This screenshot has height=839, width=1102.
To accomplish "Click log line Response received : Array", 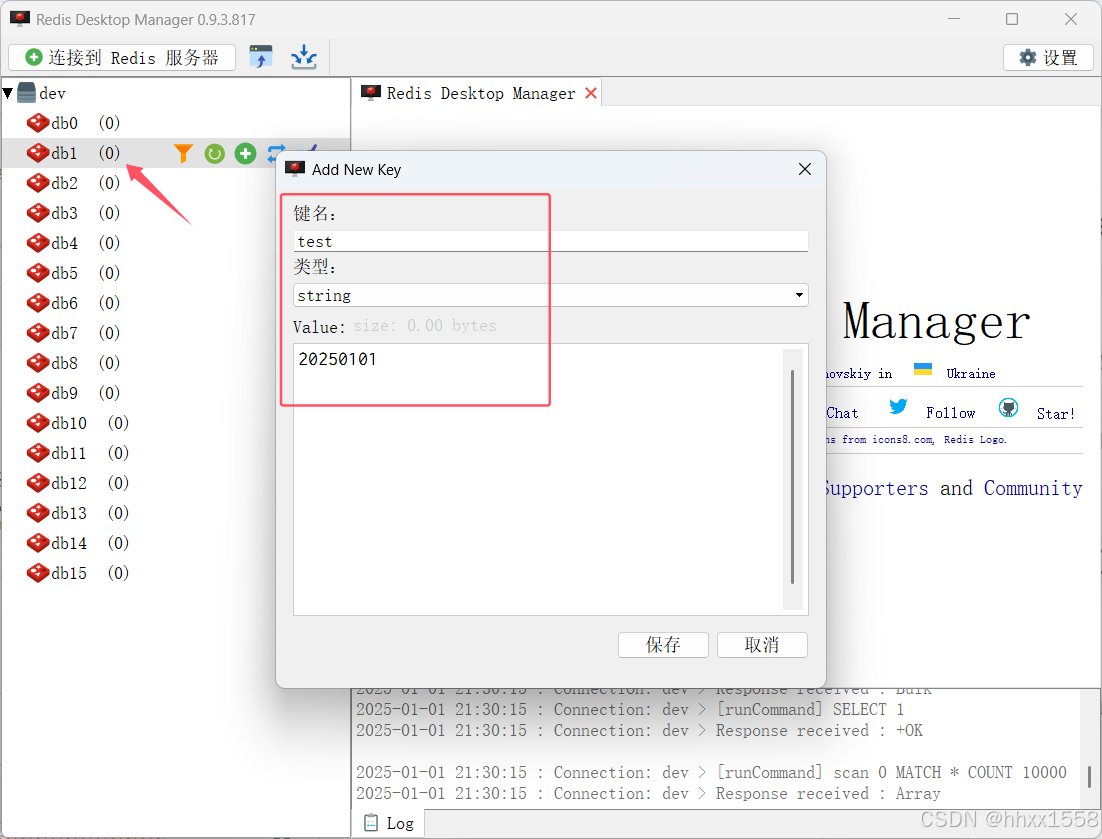I will [x=648, y=793].
